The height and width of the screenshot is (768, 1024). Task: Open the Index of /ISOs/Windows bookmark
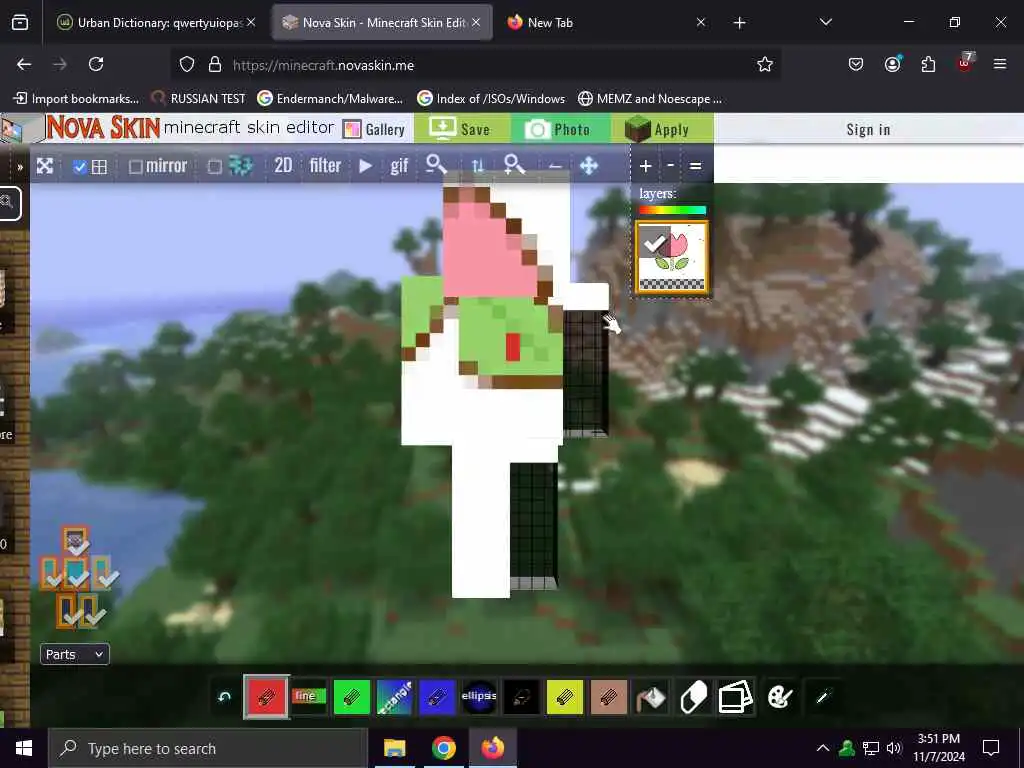pos(491,99)
